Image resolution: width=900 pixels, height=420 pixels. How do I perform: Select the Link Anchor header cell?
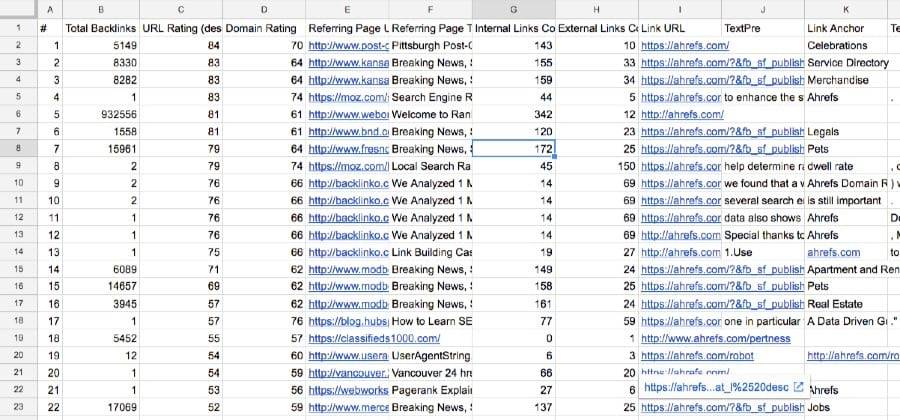click(845, 28)
